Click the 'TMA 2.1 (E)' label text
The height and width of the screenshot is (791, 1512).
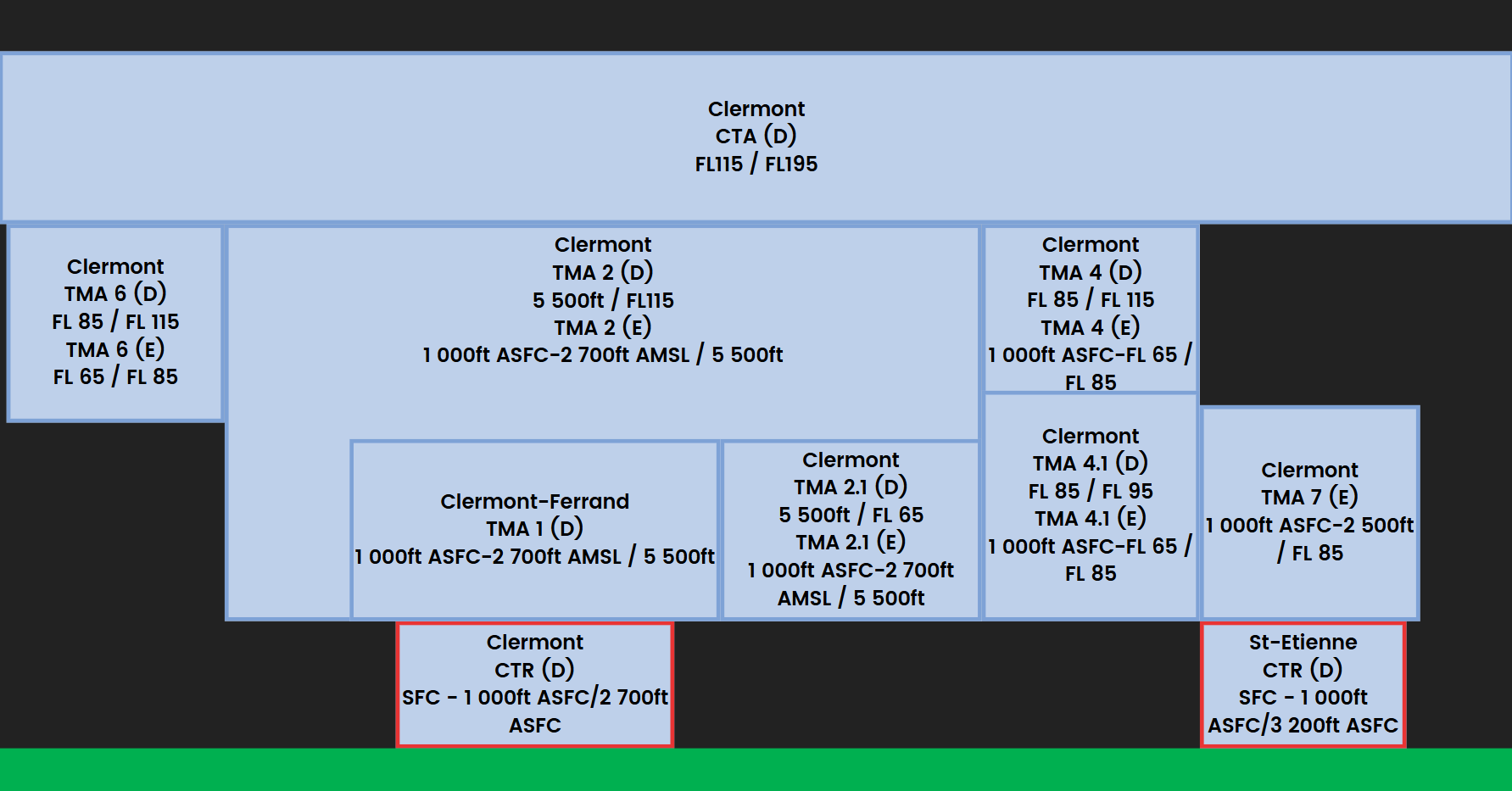pyautogui.click(x=851, y=542)
